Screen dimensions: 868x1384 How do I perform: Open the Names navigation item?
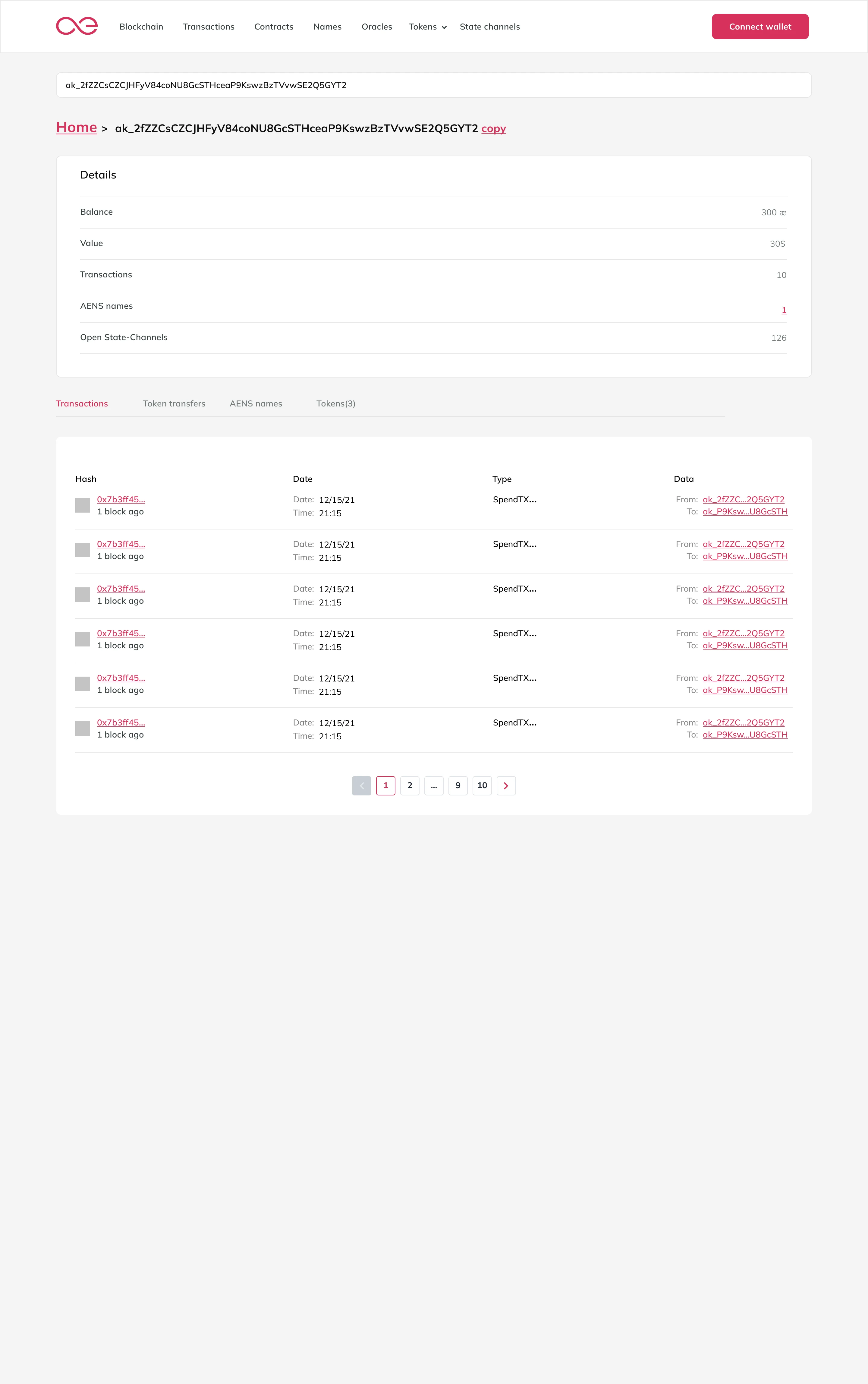tap(327, 27)
